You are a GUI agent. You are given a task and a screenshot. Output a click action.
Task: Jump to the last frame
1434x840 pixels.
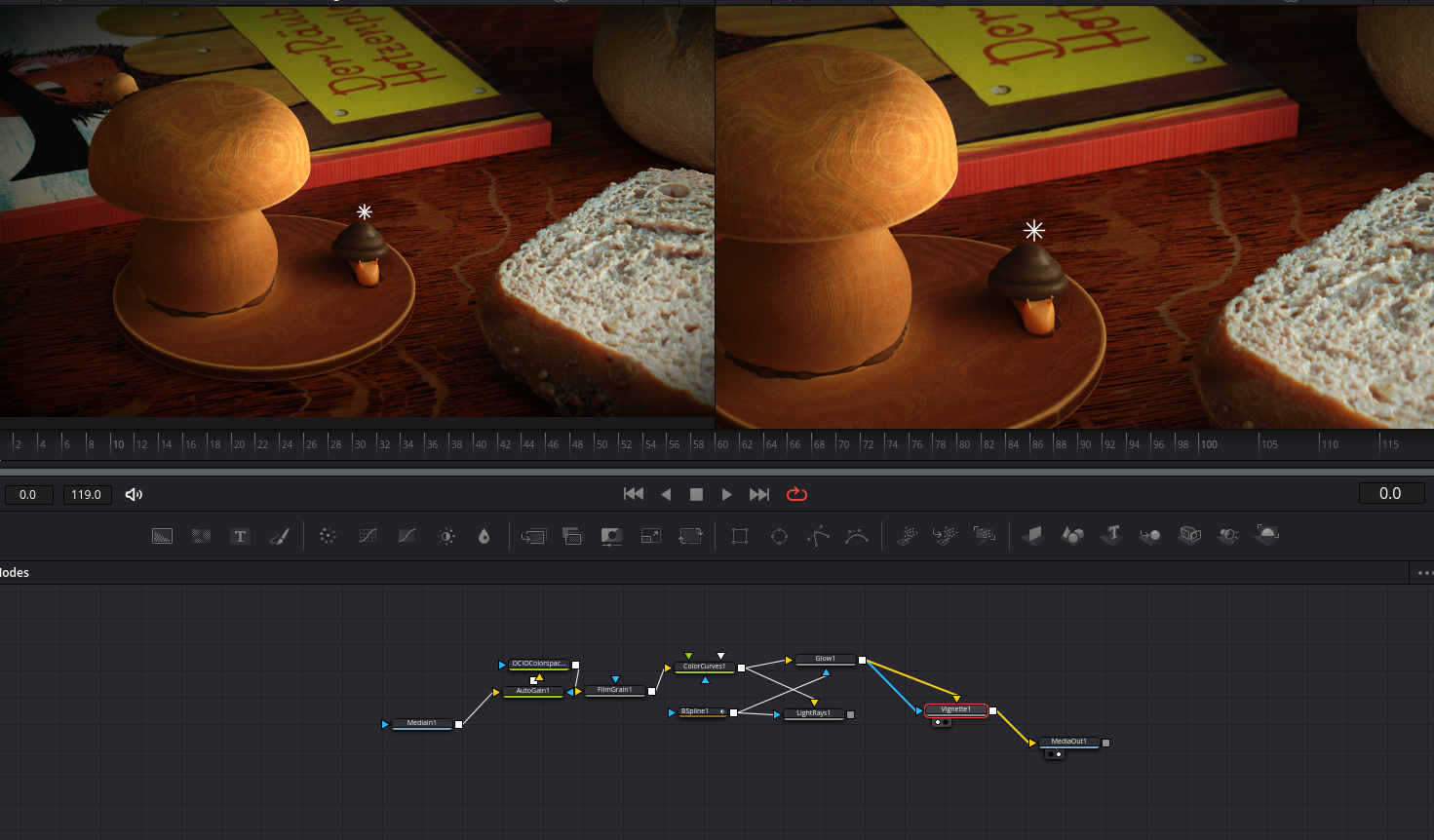[x=759, y=494]
